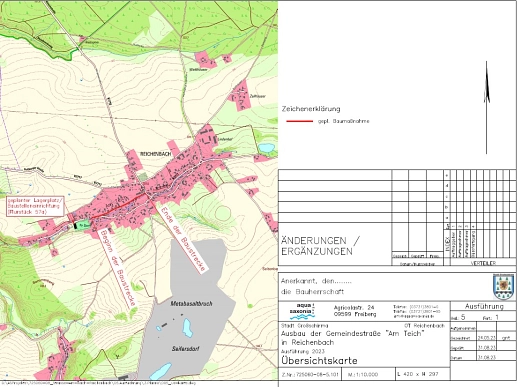Click the aqua saxonia logo

pos(302,312)
